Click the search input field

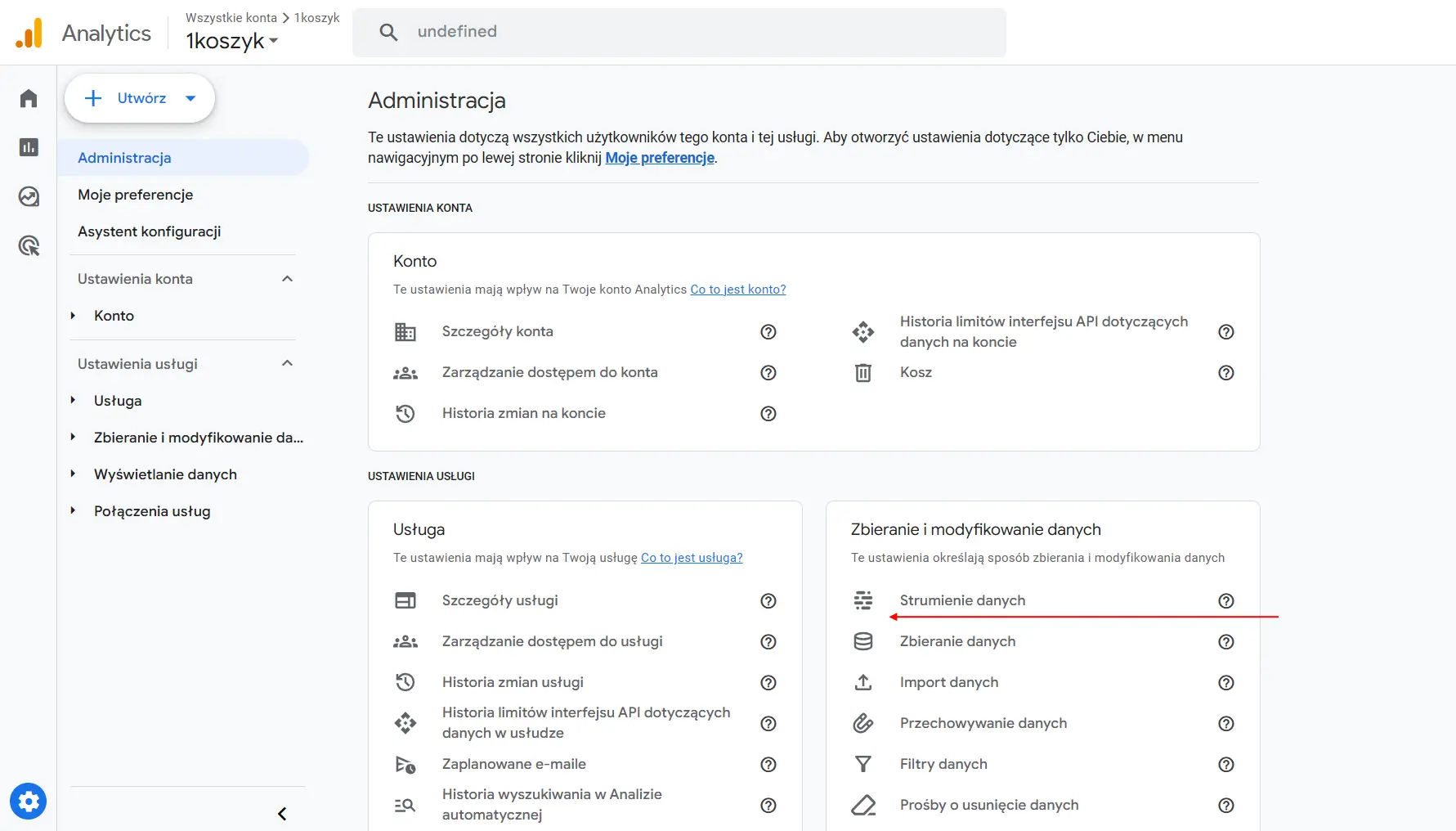click(x=679, y=32)
